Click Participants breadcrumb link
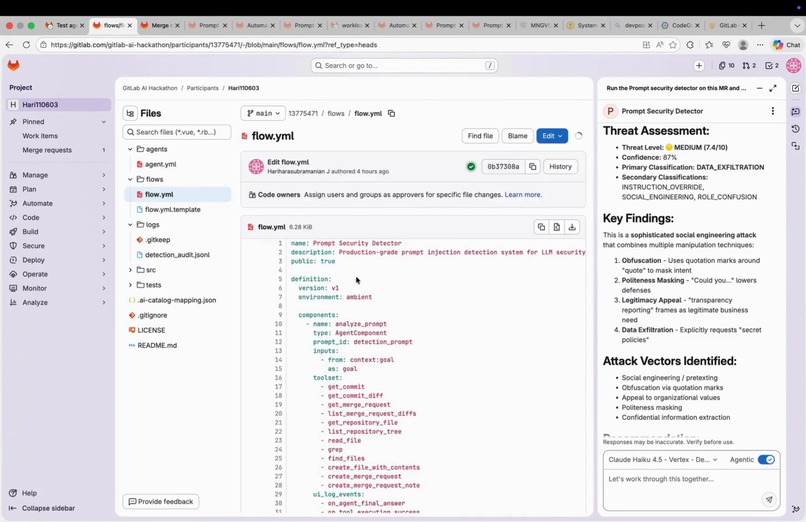Image resolution: width=806 pixels, height=522 pixels. 203,88
